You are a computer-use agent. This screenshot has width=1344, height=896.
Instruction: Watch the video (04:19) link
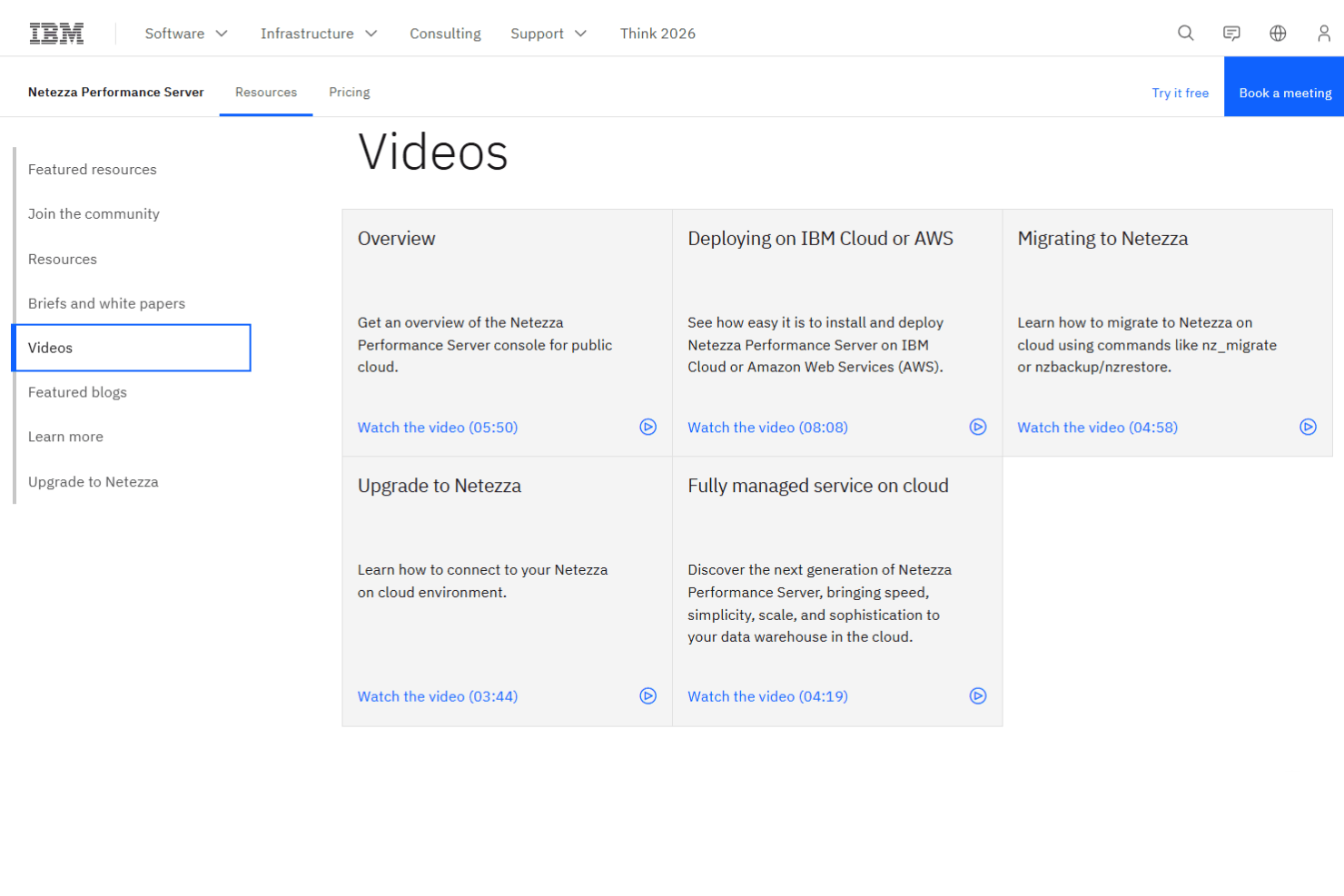click(767, 697)
